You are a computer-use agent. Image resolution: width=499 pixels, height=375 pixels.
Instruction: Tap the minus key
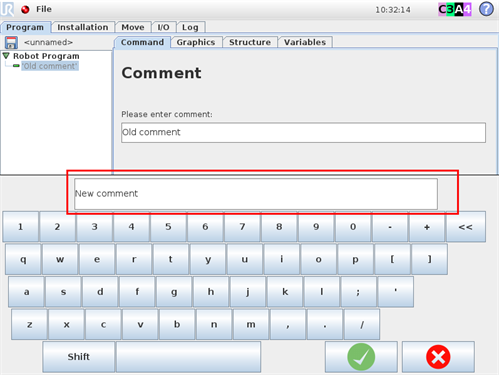(391, 227)
